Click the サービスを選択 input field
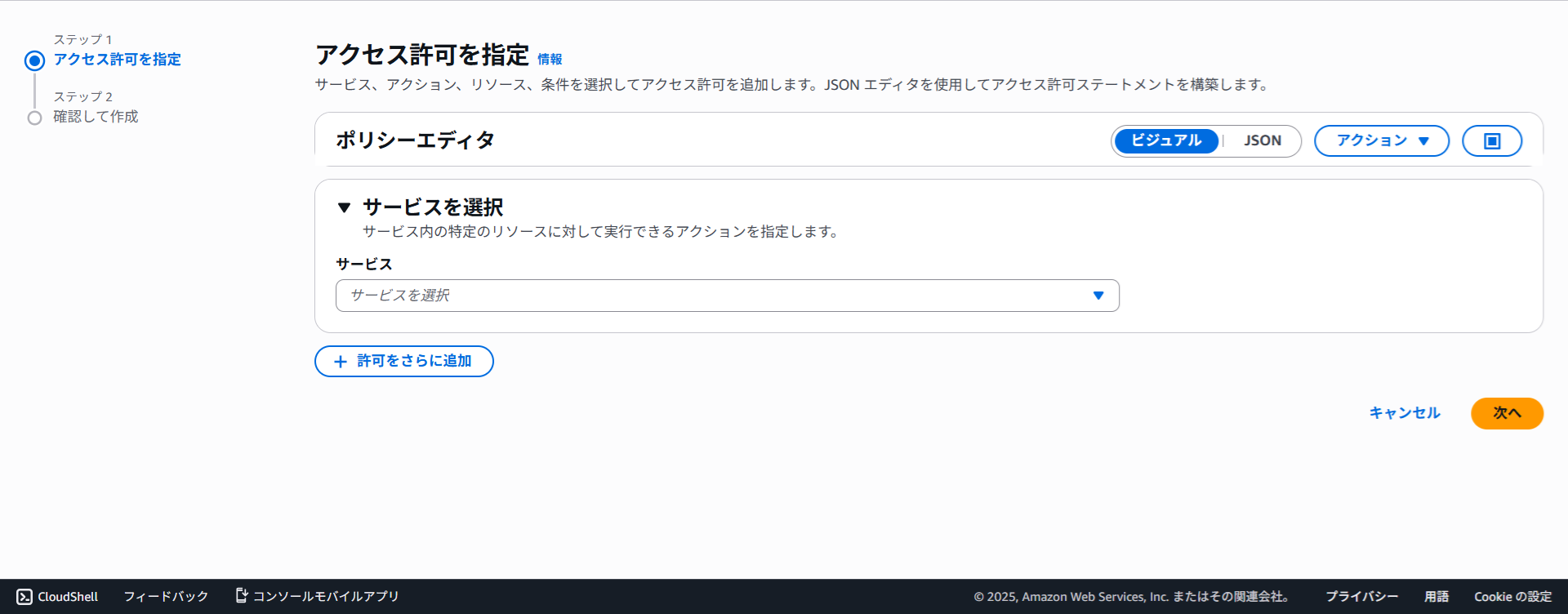Image resolution: width=1568 pixels, height=614 pixels. (x=710, y=296)
